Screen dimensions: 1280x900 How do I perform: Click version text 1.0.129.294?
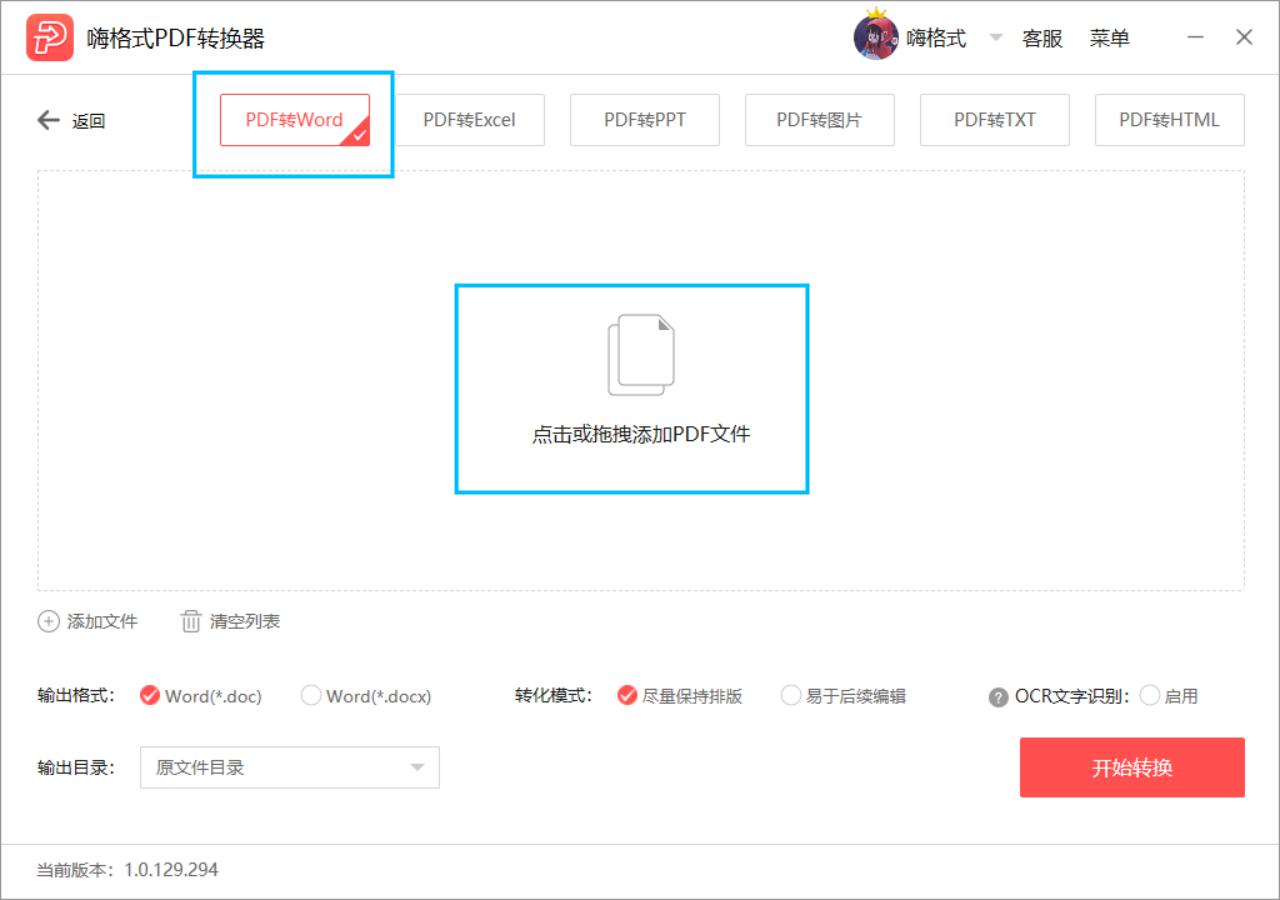click(x=171, y=869)
